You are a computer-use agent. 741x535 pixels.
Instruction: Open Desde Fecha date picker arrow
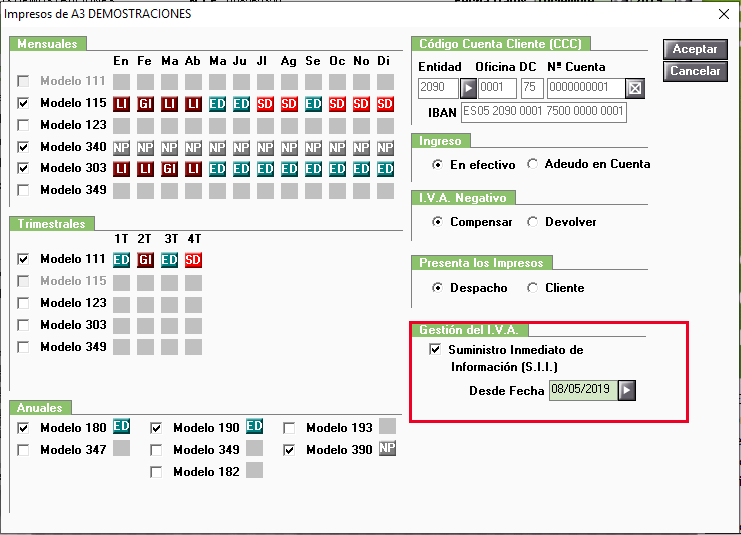tap(627, 390)
